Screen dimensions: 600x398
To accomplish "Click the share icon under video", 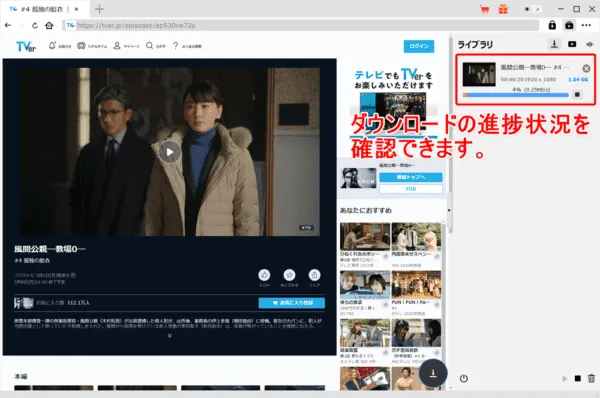I will pyautogui.click(x=314, y=275).
